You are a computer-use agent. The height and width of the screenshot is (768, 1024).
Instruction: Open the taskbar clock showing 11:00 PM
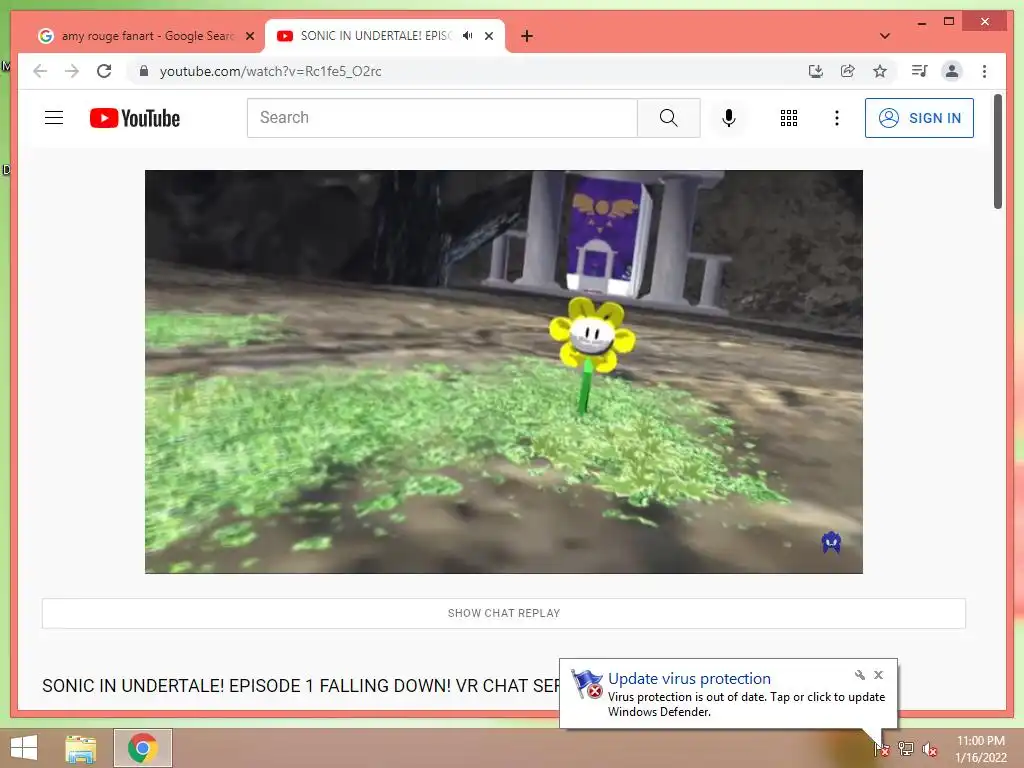pyautogui.click(x=981, y=749)
